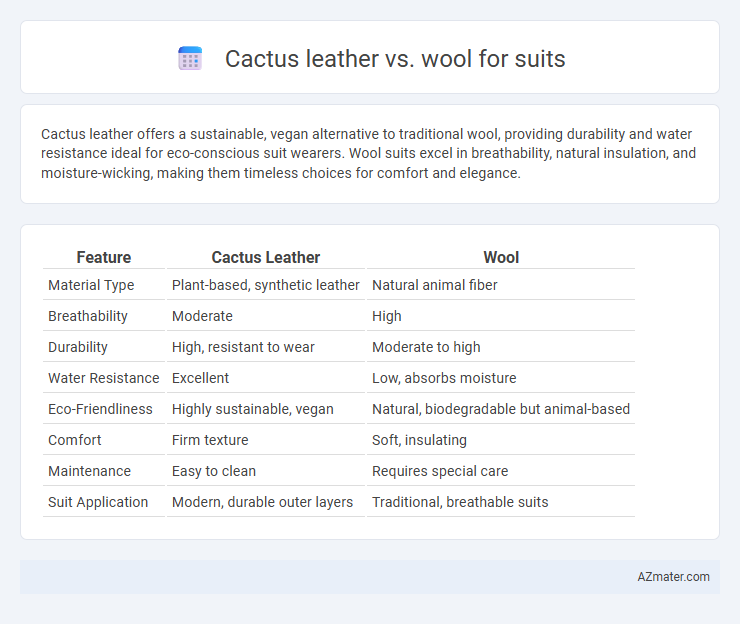740x624 pixels.
Task: Click the 'Natural animal fiber' cell
Action: pyautogui.click(x=435, y=285)
